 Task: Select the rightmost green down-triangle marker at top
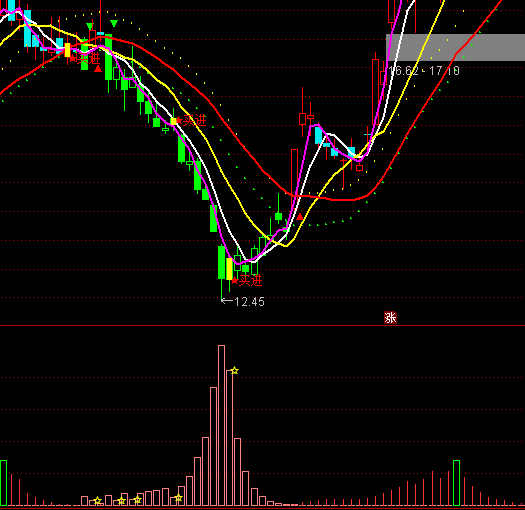click(114, 23)
